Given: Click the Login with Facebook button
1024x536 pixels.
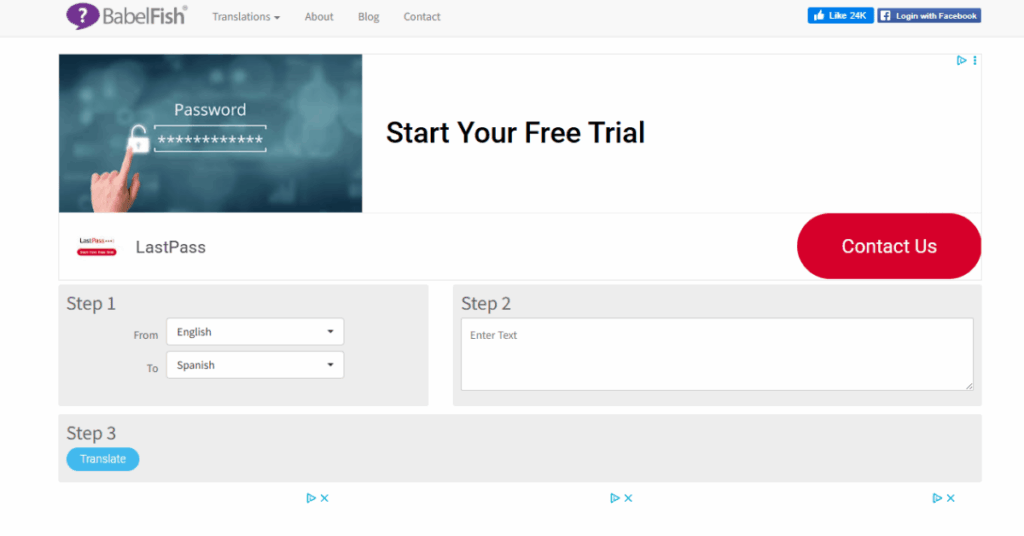Looking at the screenshot, I should point(929,16).
